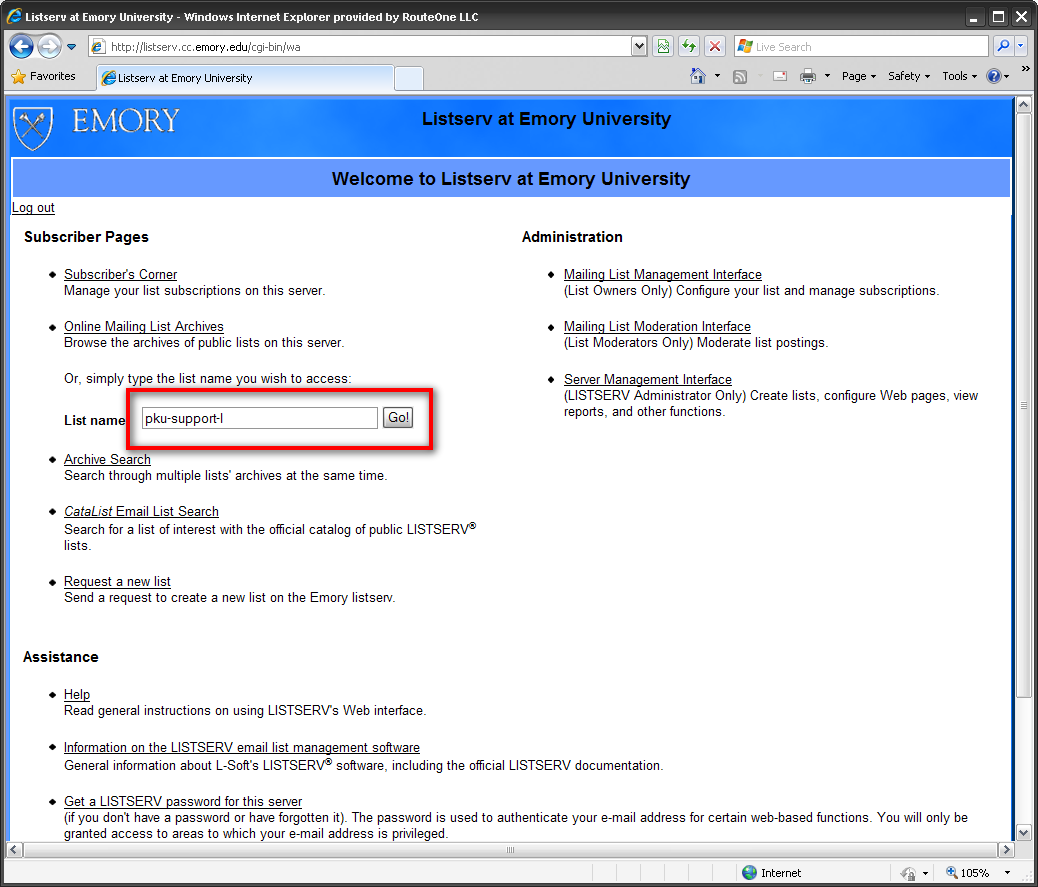Click the vertical scrollbar up arrow
The width and height of the screenshot is (1038, 887).
click(x=1023, y=105)
